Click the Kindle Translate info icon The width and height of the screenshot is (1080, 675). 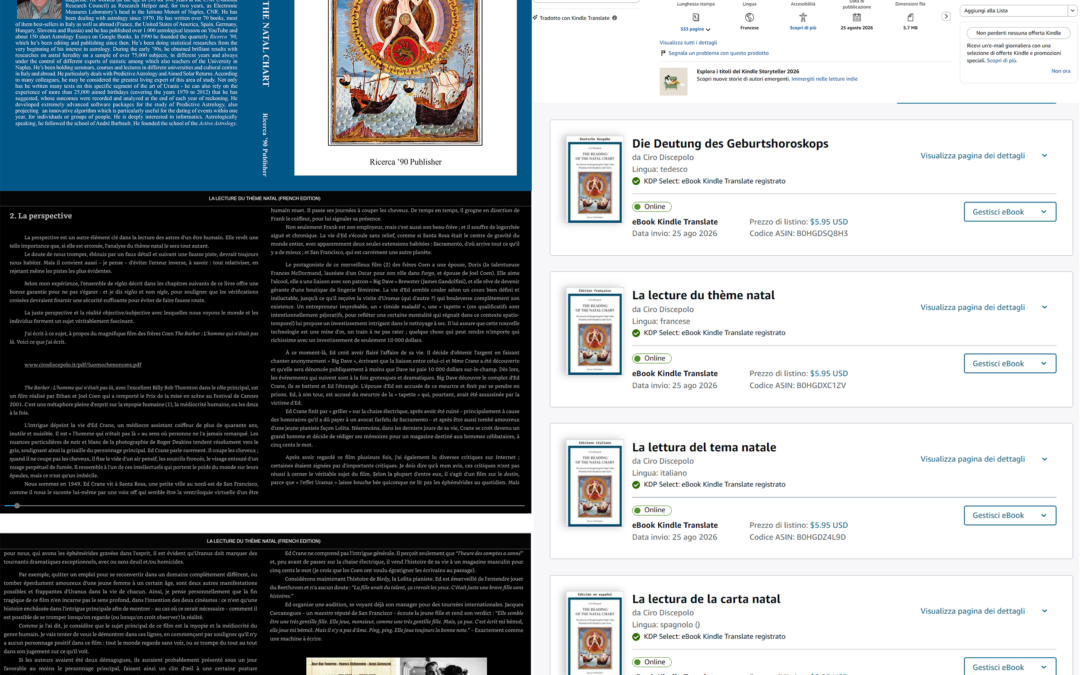tap(614, 18)
